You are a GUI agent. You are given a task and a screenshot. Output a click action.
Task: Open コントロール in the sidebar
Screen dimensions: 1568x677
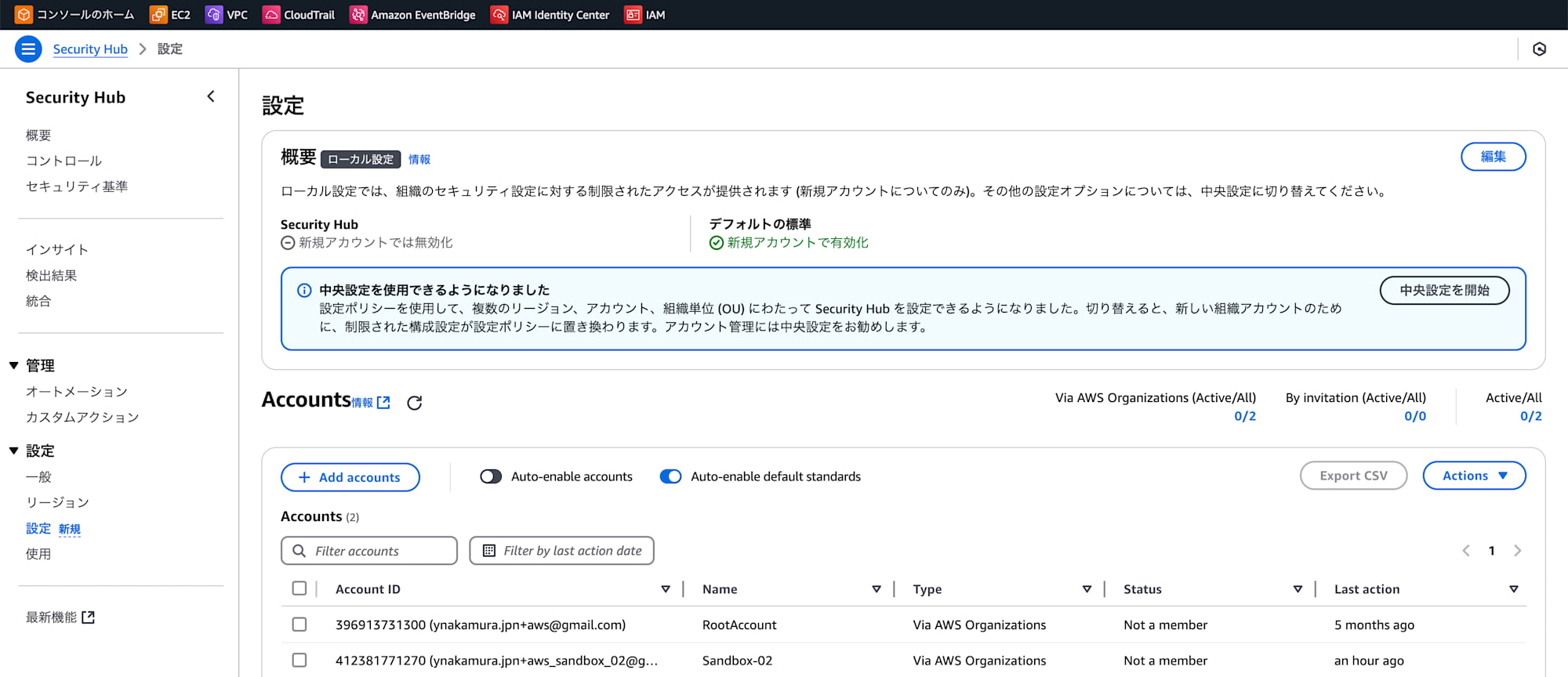pyautogui.click(x=64, y=161)
